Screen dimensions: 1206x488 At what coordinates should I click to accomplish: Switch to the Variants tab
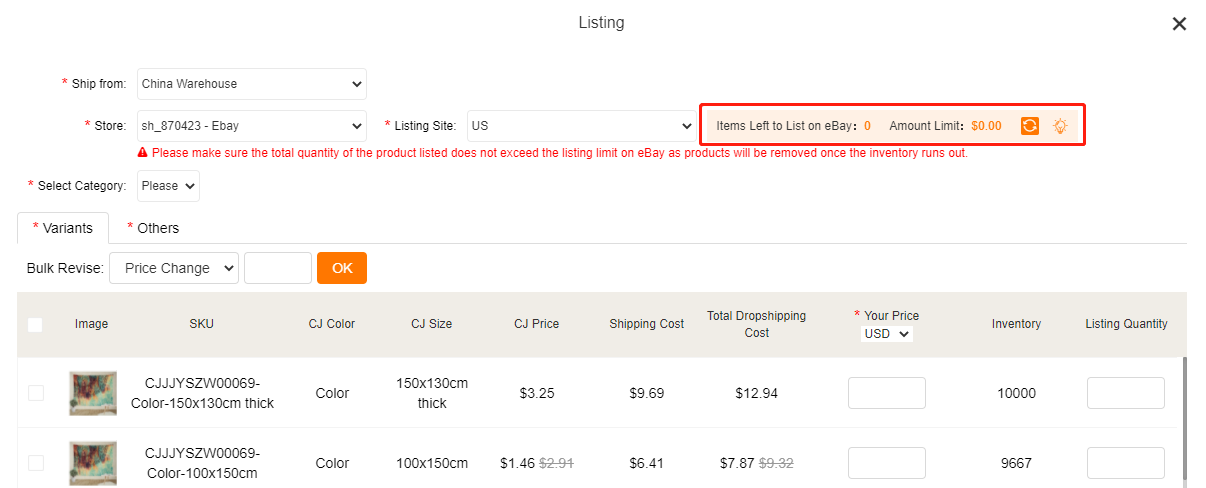tap(63, 228)
